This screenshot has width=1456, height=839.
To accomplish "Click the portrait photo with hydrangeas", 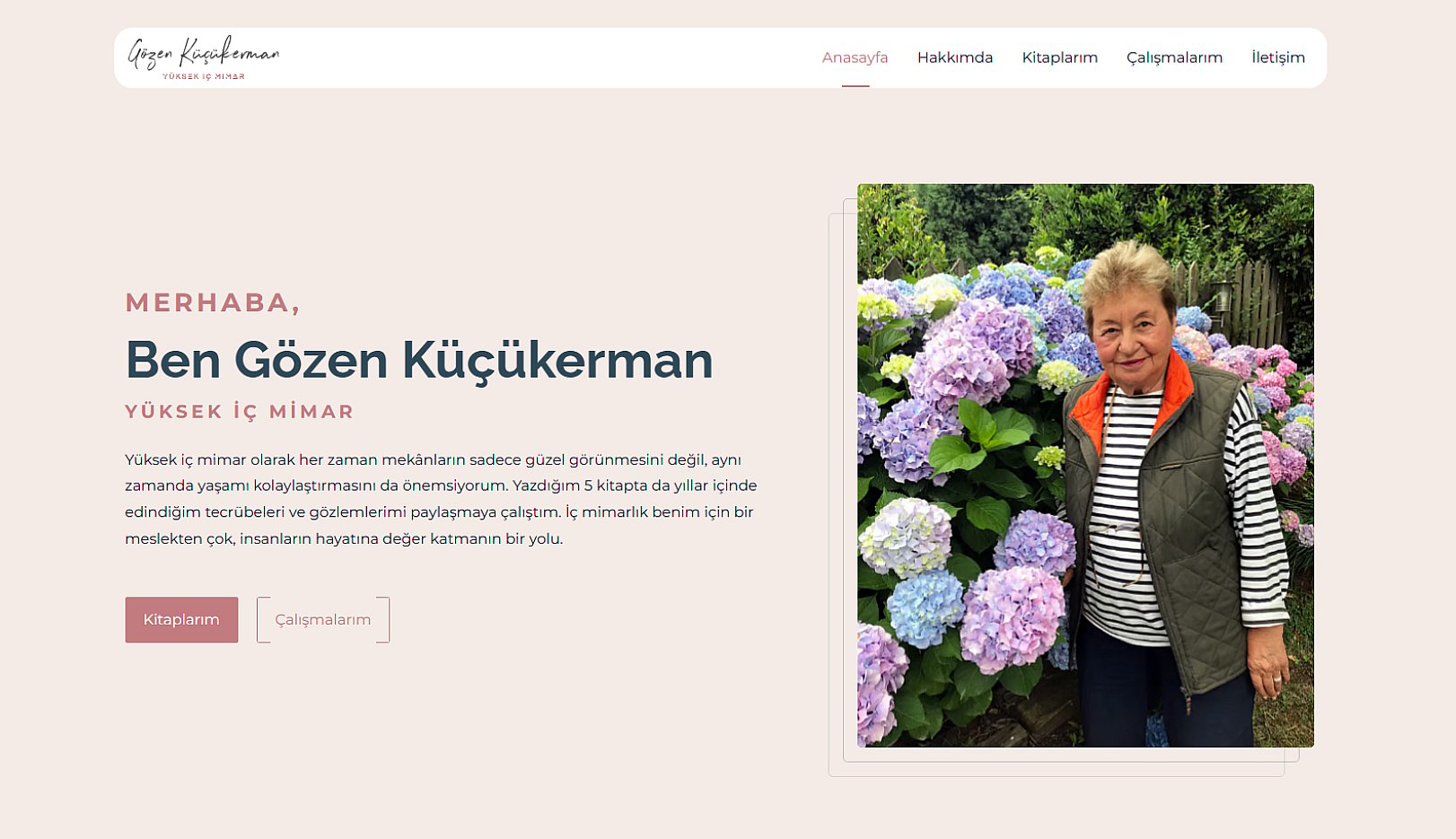I will [x=1085, y=465].
